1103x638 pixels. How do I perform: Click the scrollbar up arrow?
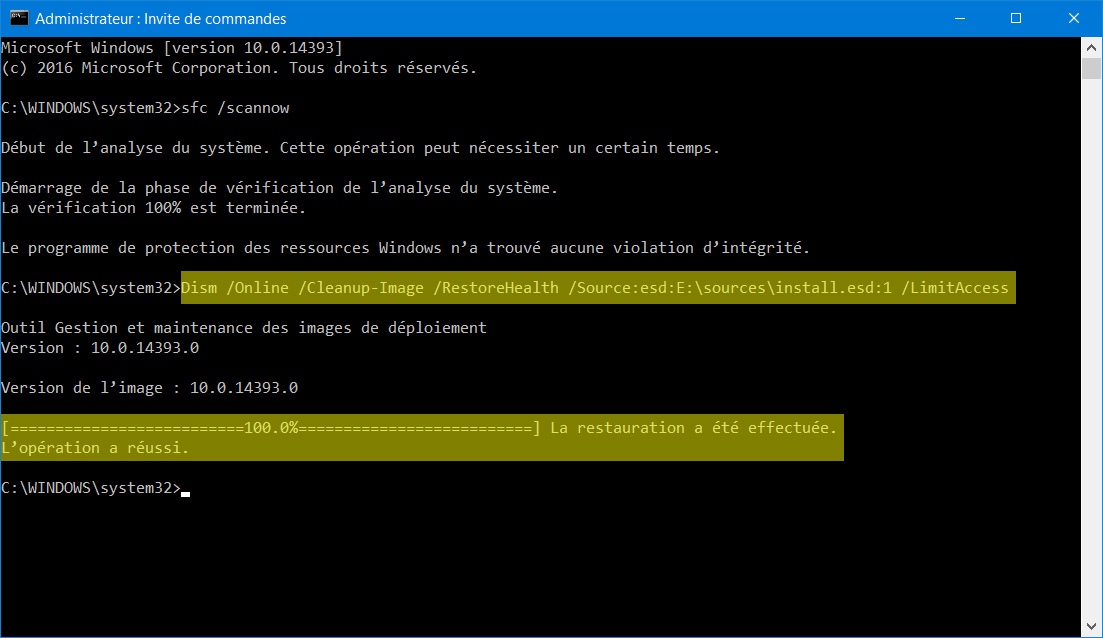(x=1091, y=48)
